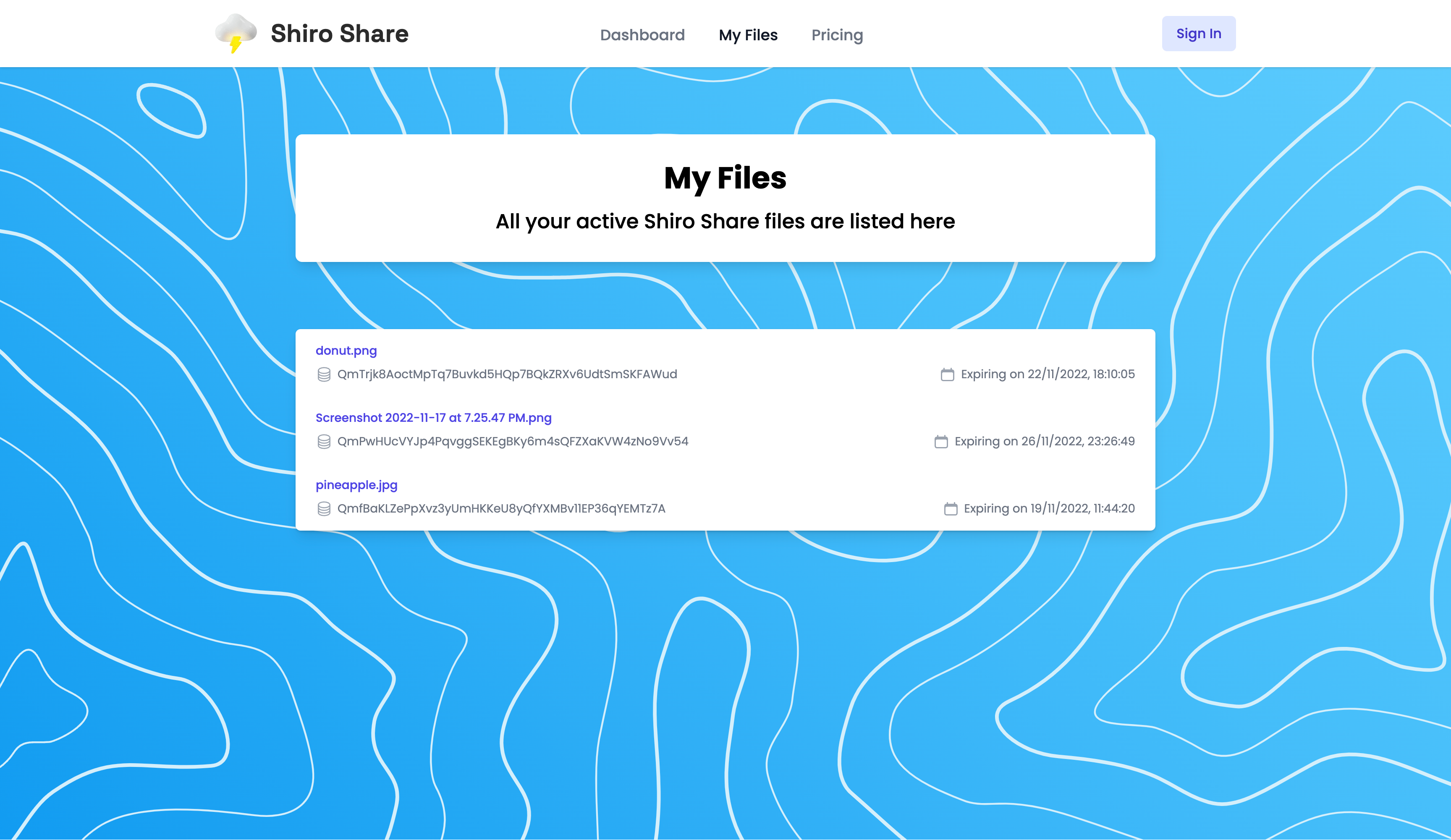Click Screenshot file hash starting QmPwHUc
This screenshot has height=840, width=1451.
point(513,442)
